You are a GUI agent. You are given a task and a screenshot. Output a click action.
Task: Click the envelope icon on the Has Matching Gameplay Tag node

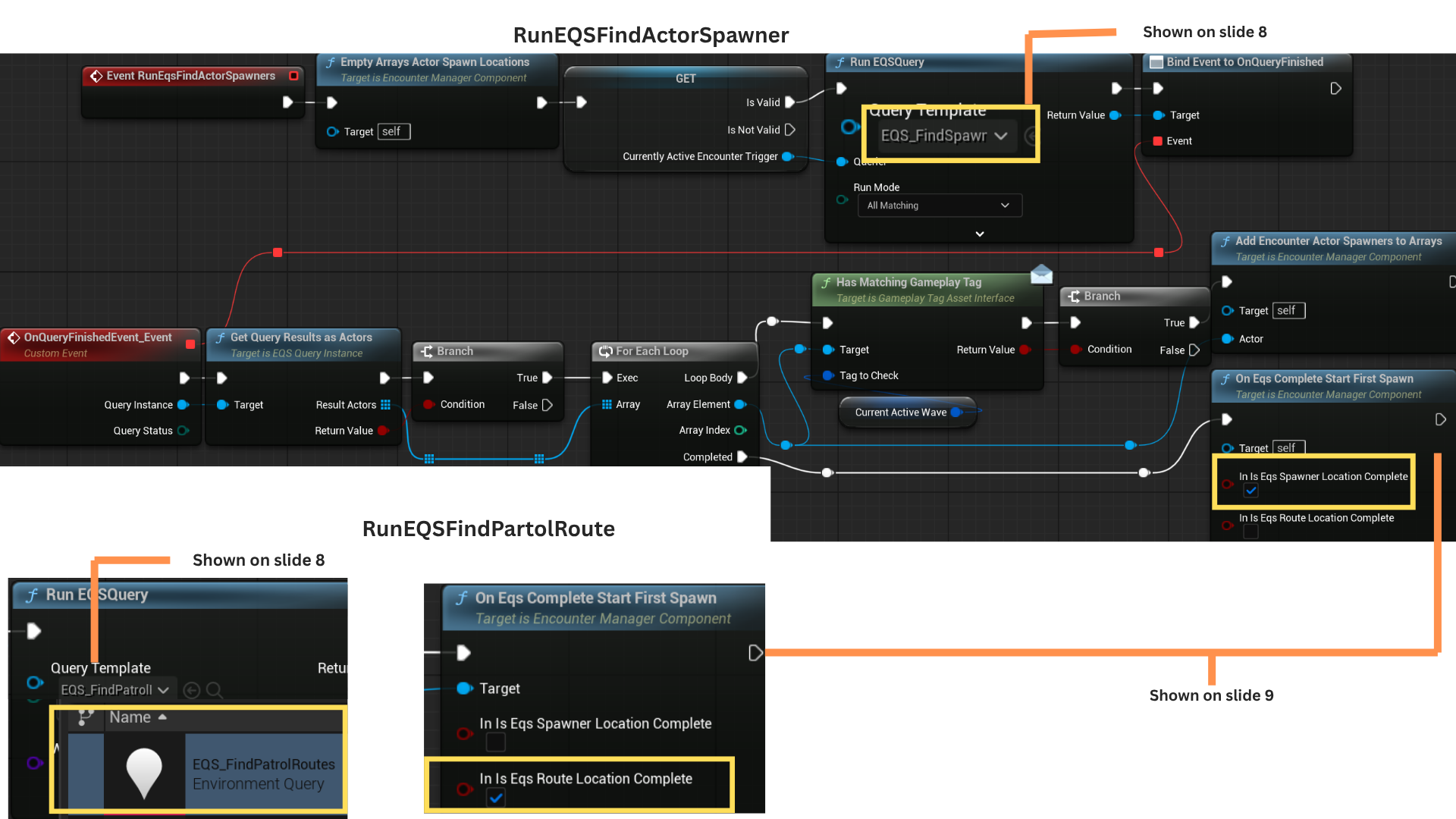point(1041,274)
